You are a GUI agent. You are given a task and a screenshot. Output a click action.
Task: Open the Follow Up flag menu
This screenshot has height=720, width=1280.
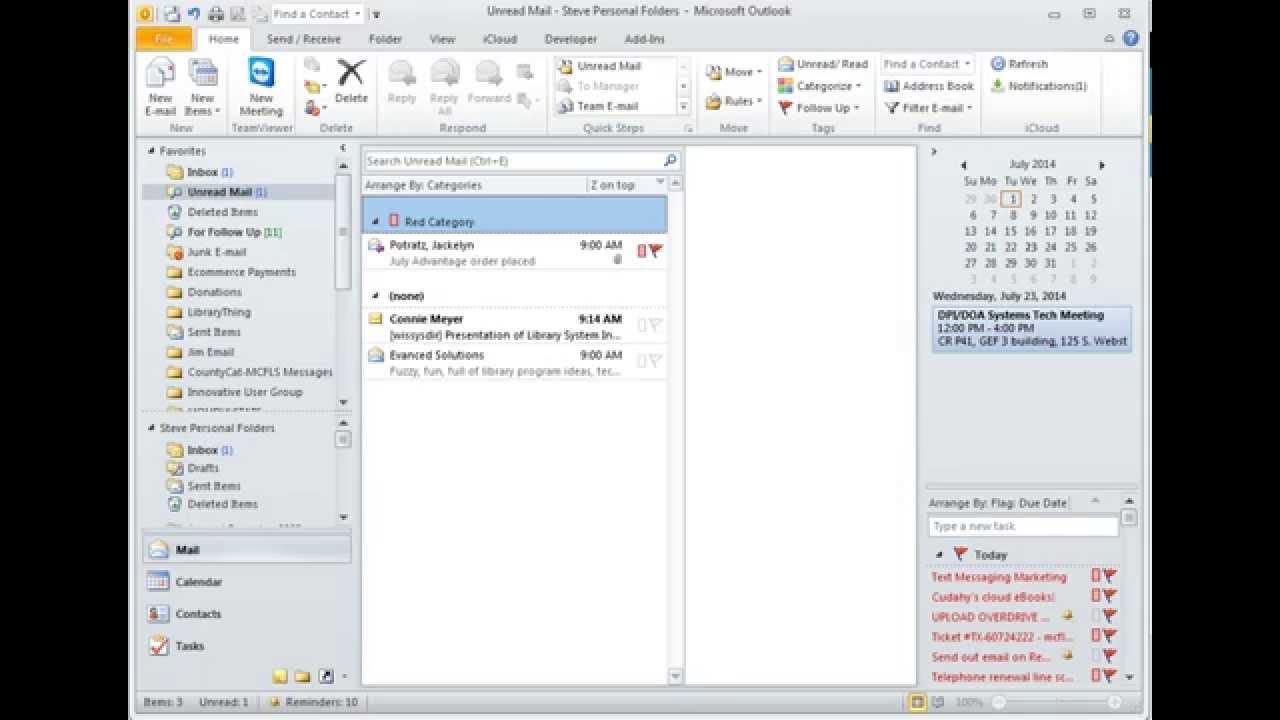tap(819, 108)
